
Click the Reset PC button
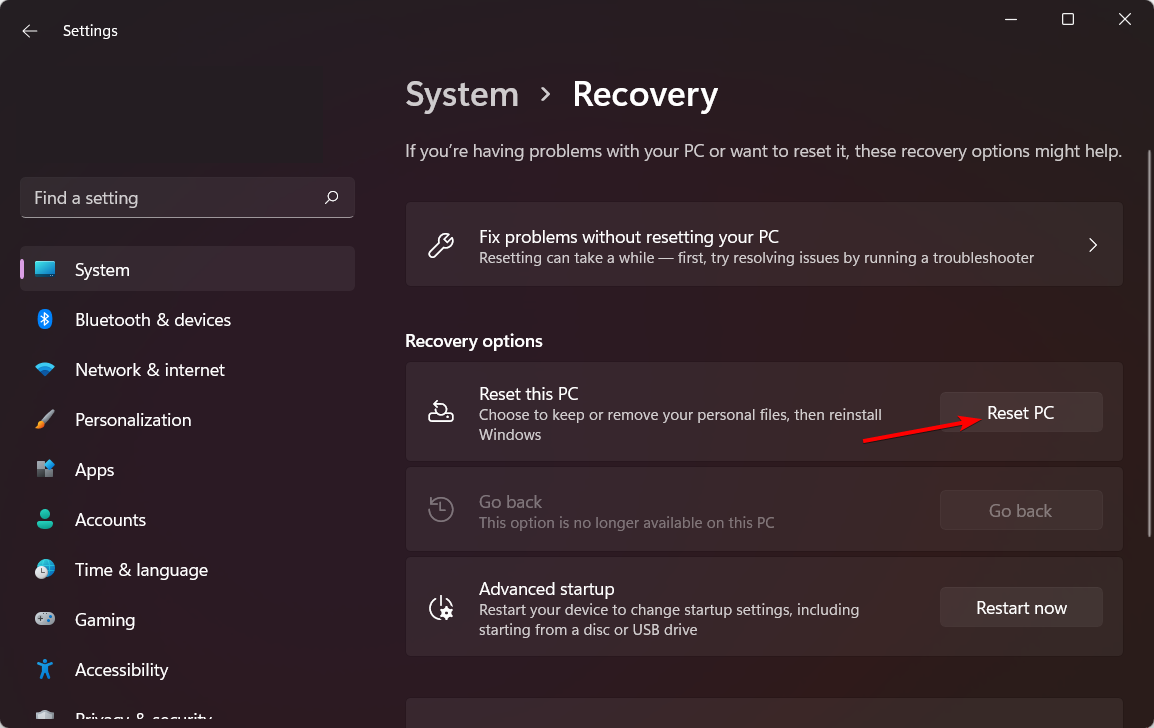(1021, 411)
